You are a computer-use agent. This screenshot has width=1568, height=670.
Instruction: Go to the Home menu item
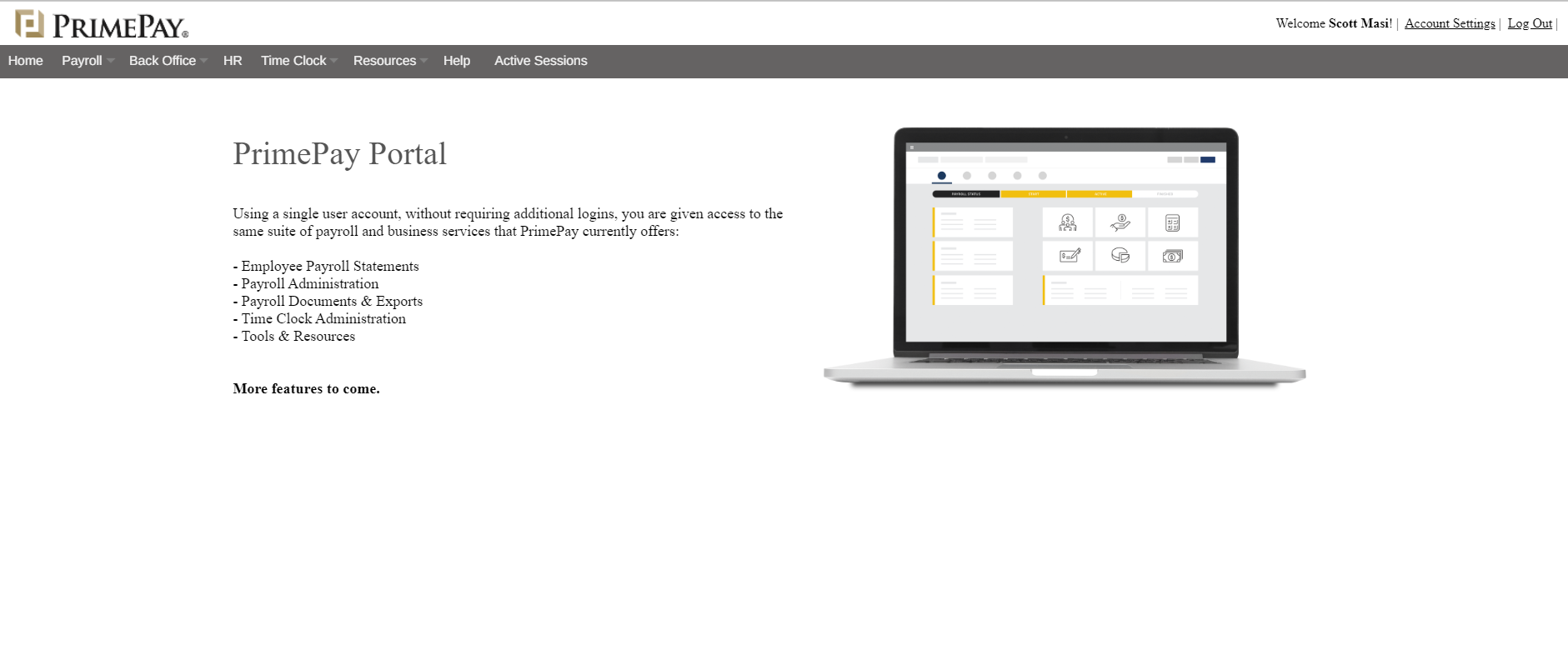pyautogui.click(x=26, y=61)
